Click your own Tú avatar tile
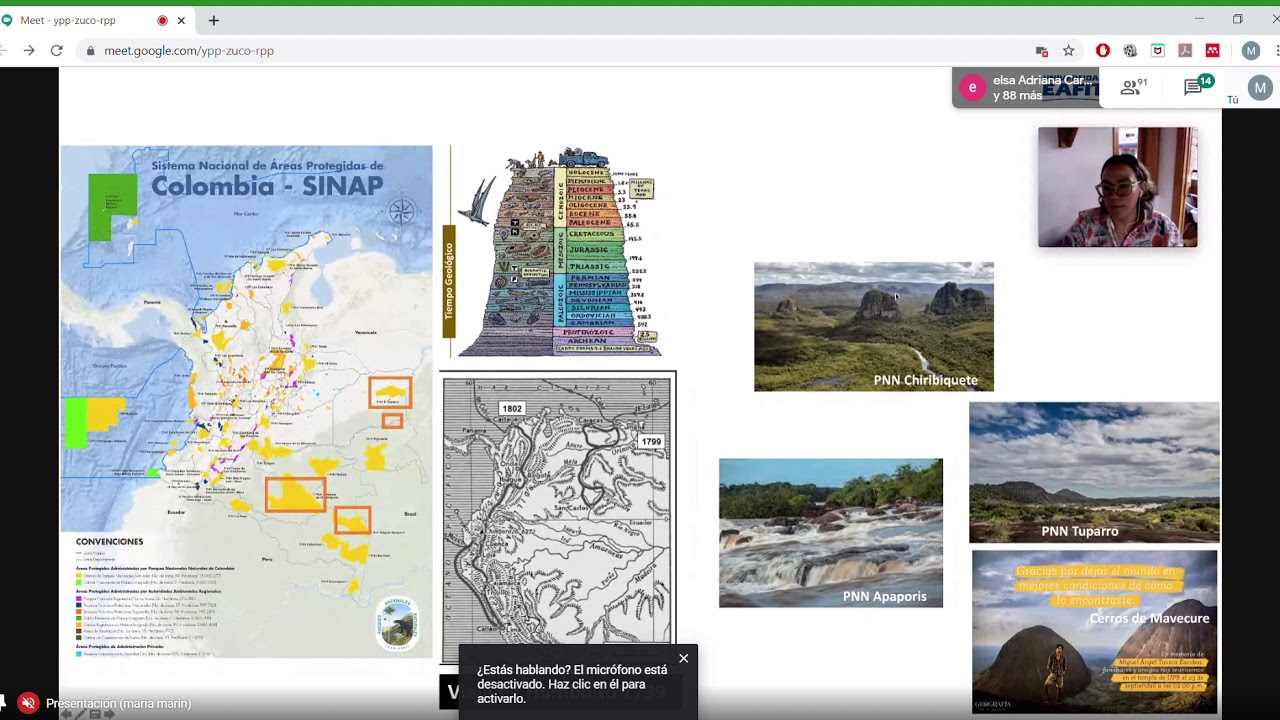 pyautogui.click(x=1260, y=88)
